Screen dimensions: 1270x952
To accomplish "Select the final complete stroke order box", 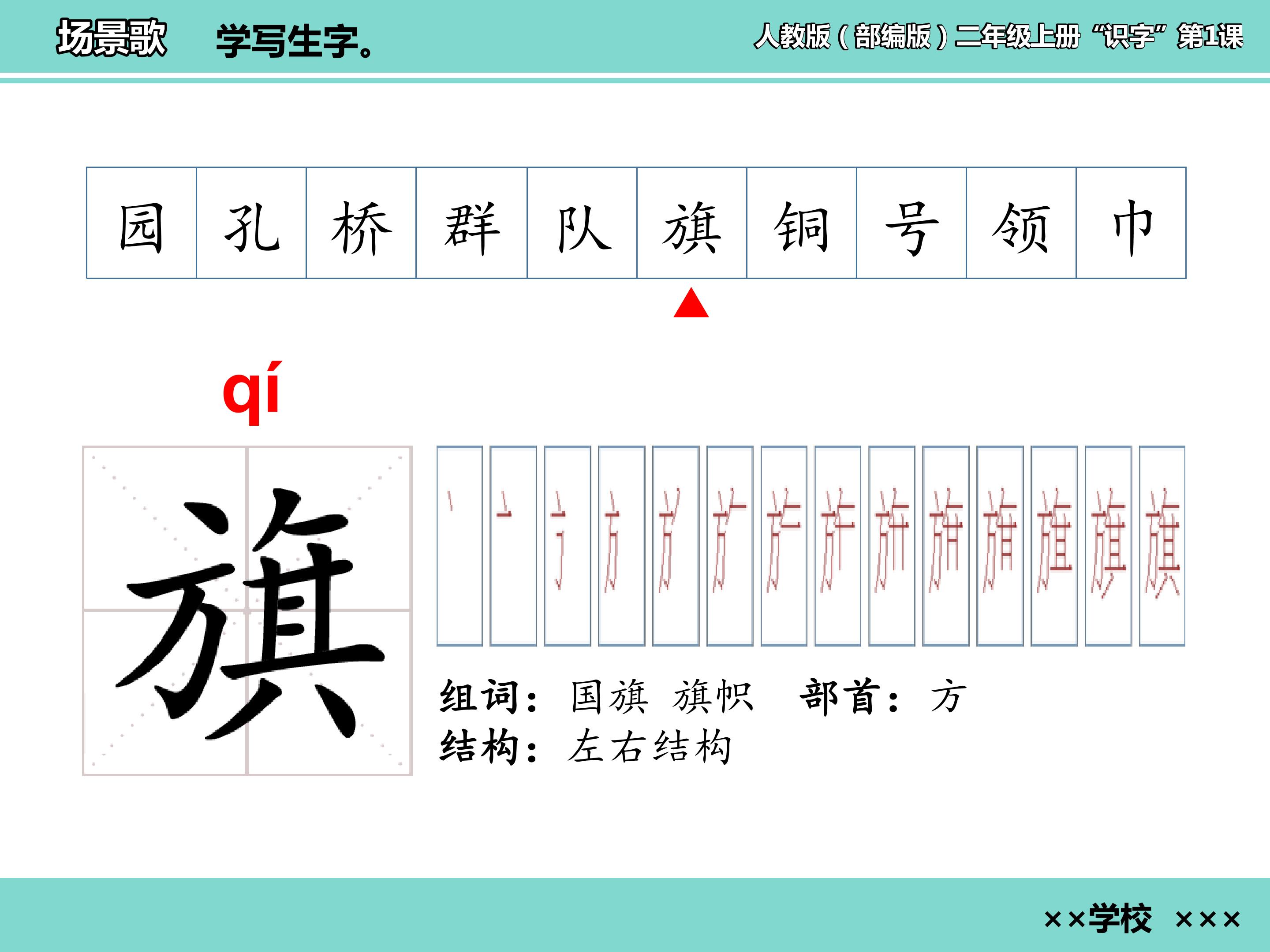I will point(1162,546).
